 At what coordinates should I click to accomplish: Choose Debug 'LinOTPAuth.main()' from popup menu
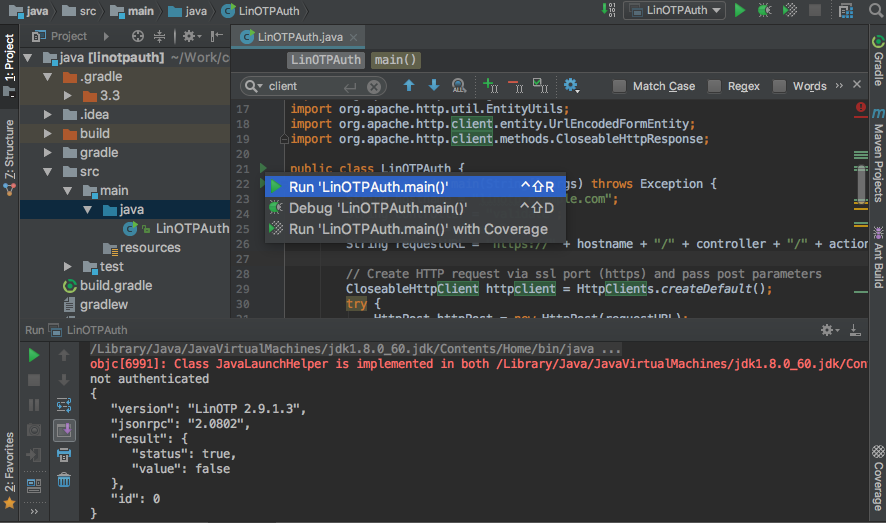pyautogui.click(x=378, y=208)
